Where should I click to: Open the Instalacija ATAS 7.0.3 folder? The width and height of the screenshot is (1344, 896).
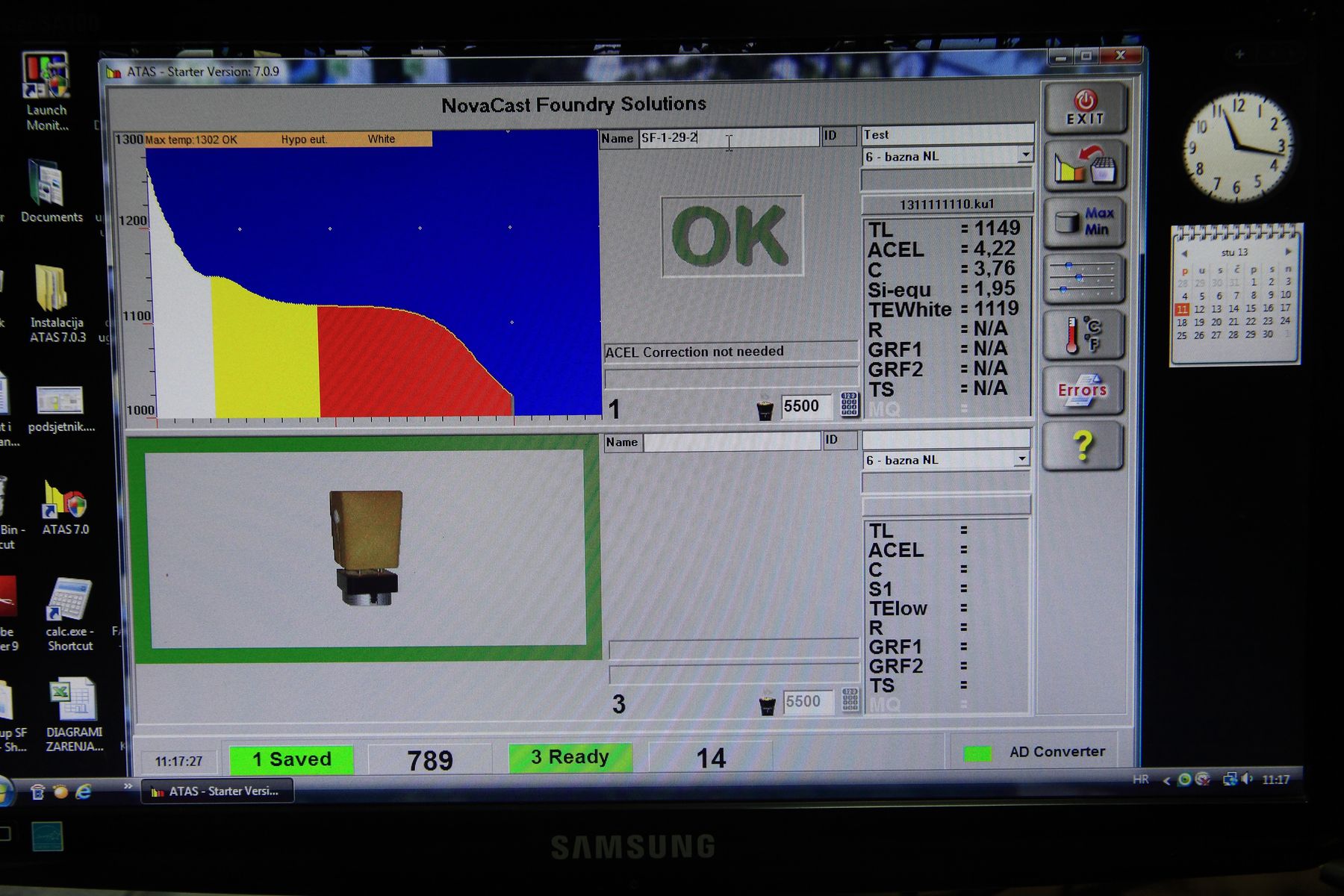coord(57,304)
